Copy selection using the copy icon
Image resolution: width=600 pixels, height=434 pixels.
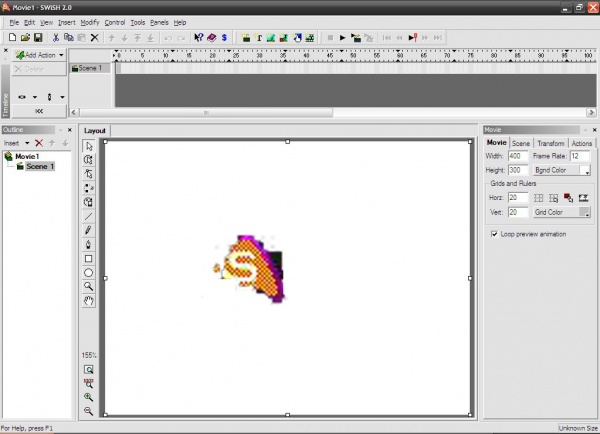pos(69,38)
